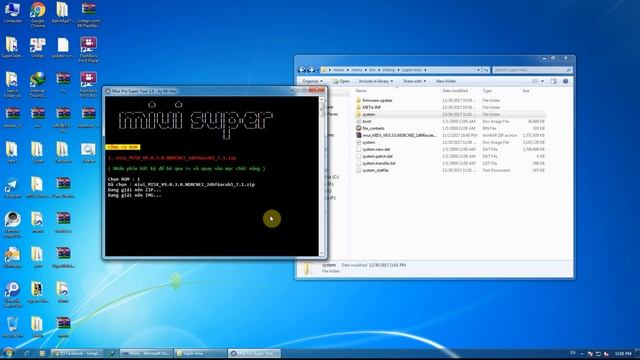Open the Organize dropdown menu
The height and width of the screenshot is (360, 640).
pos(313,81)
